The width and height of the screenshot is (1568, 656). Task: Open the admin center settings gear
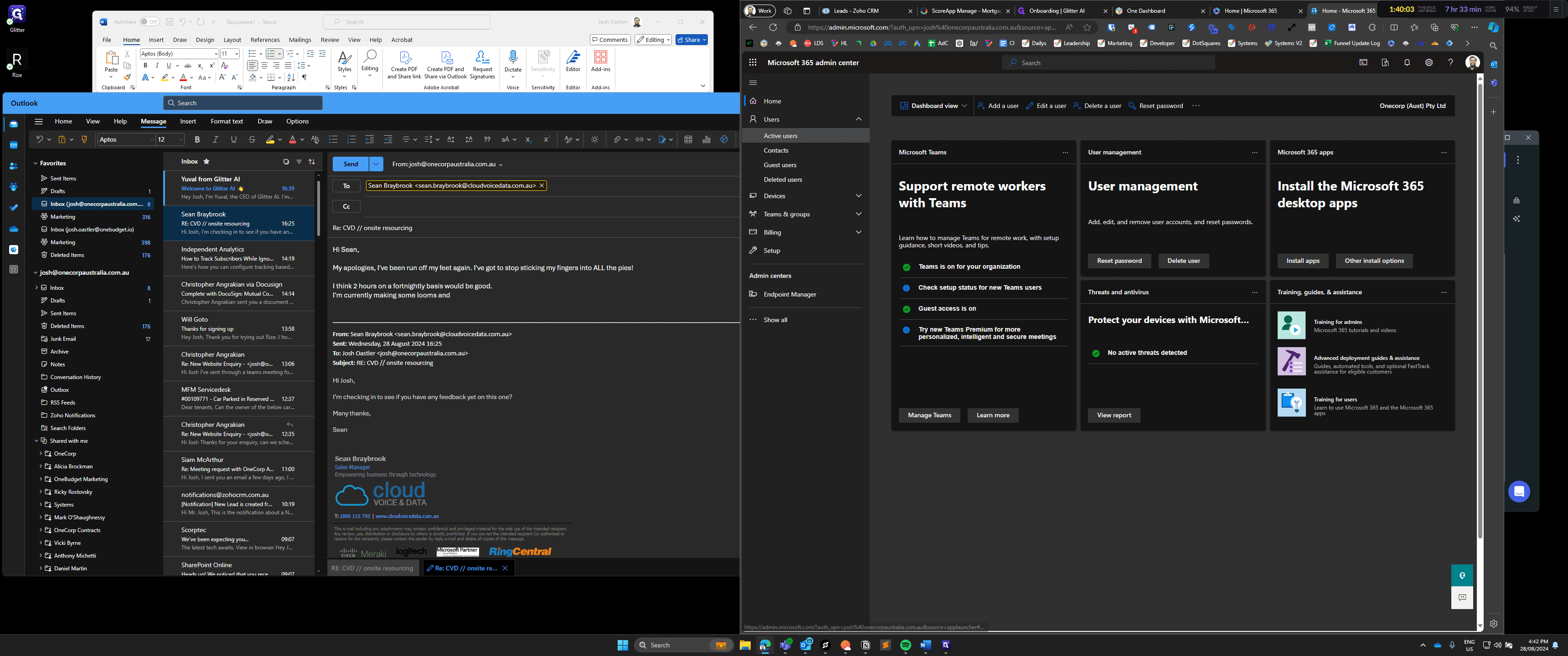pyautogui.click(x=1429, y=62)
